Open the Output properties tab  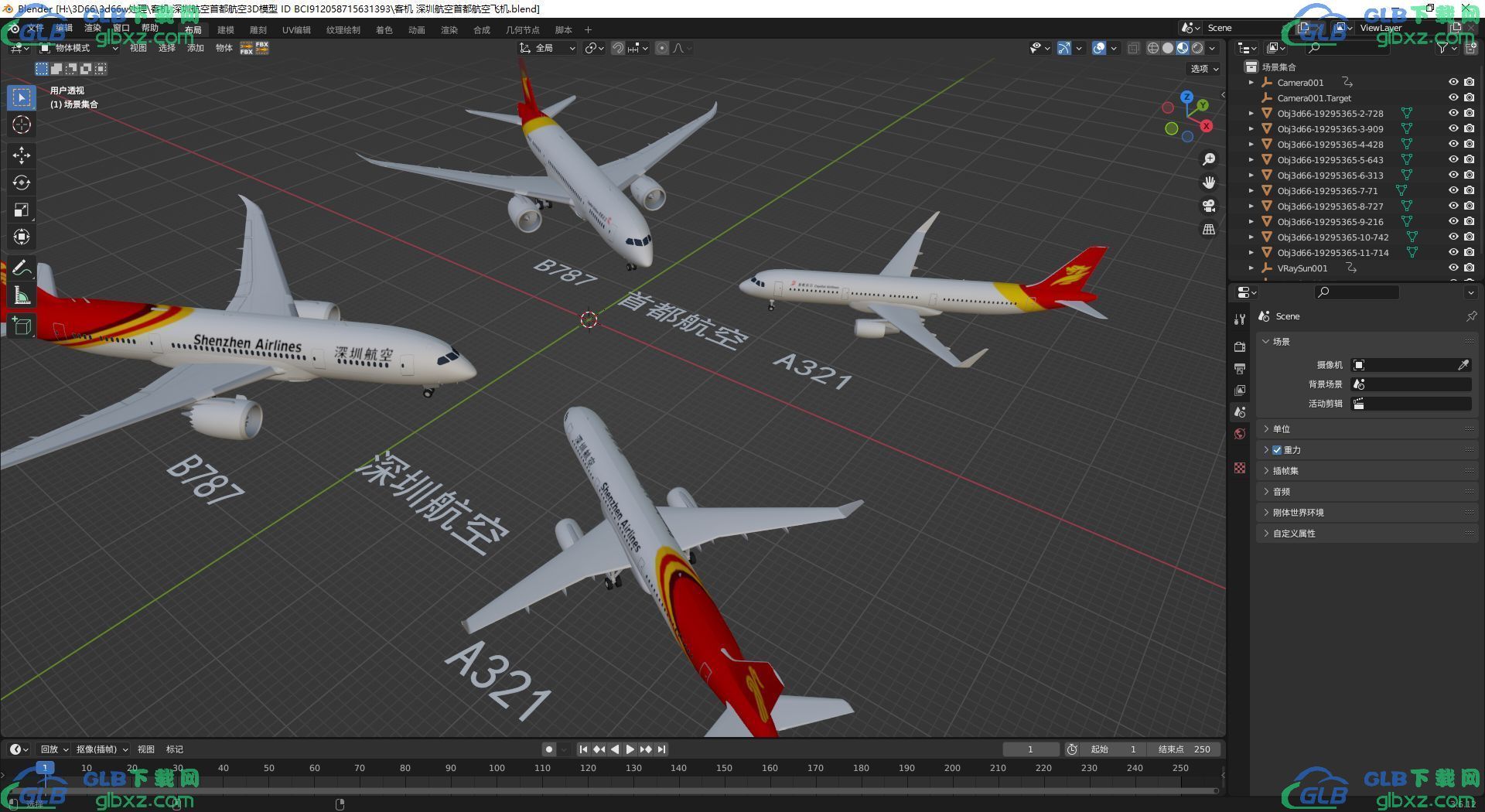(1240, 368)
